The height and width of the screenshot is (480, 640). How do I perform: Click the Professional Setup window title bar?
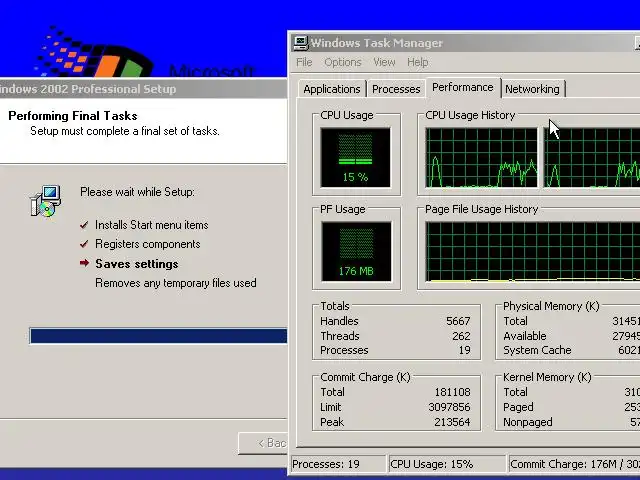(143, 89)
